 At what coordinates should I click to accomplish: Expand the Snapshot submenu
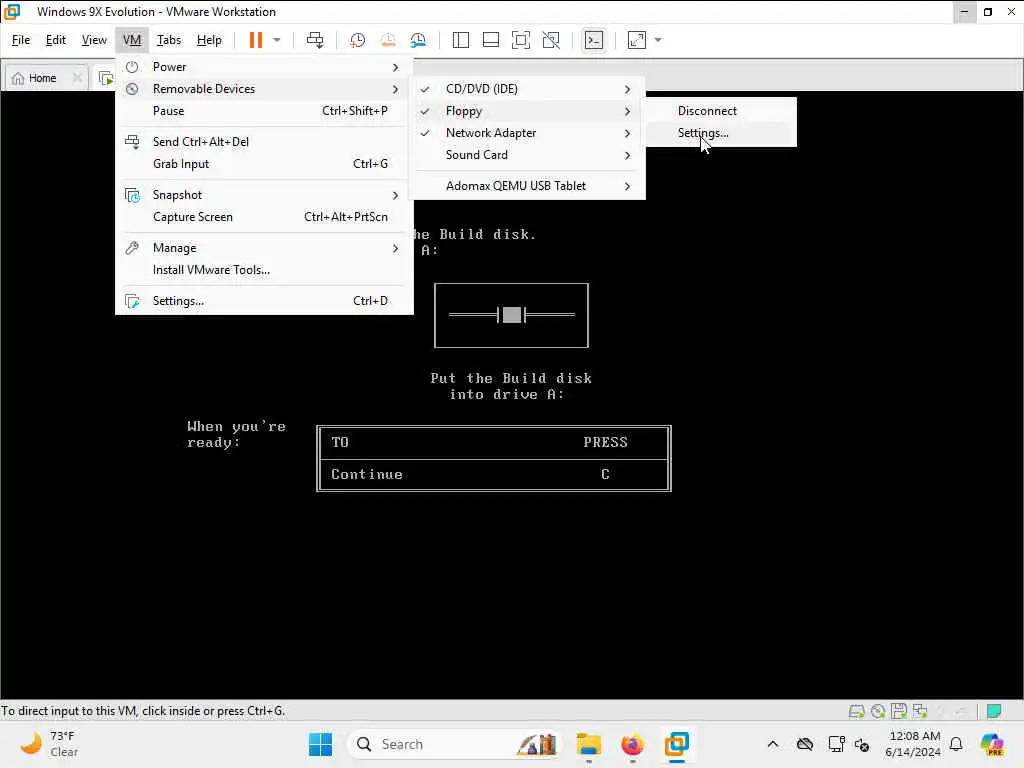tap(264, 195)
